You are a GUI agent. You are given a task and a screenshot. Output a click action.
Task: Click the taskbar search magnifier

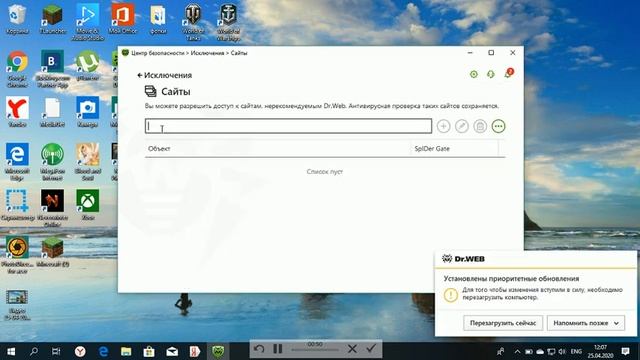34,351
